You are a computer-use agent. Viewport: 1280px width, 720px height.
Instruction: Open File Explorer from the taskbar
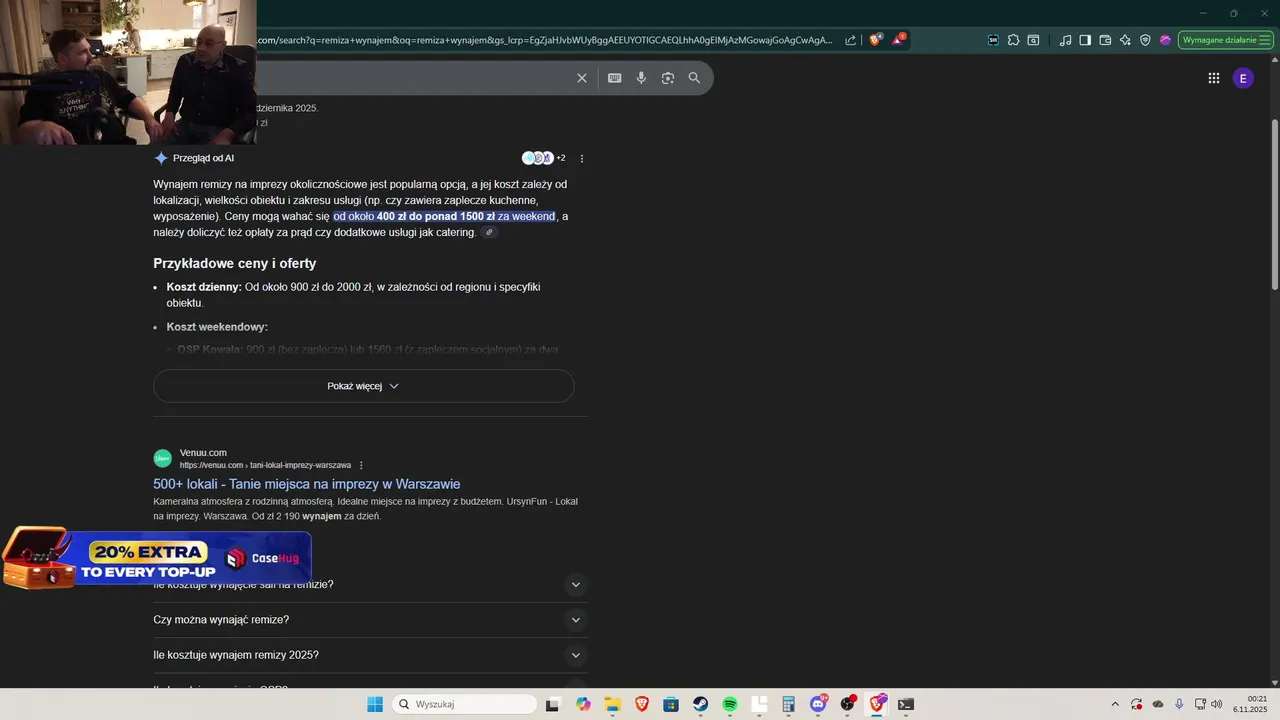click(612, 704)
